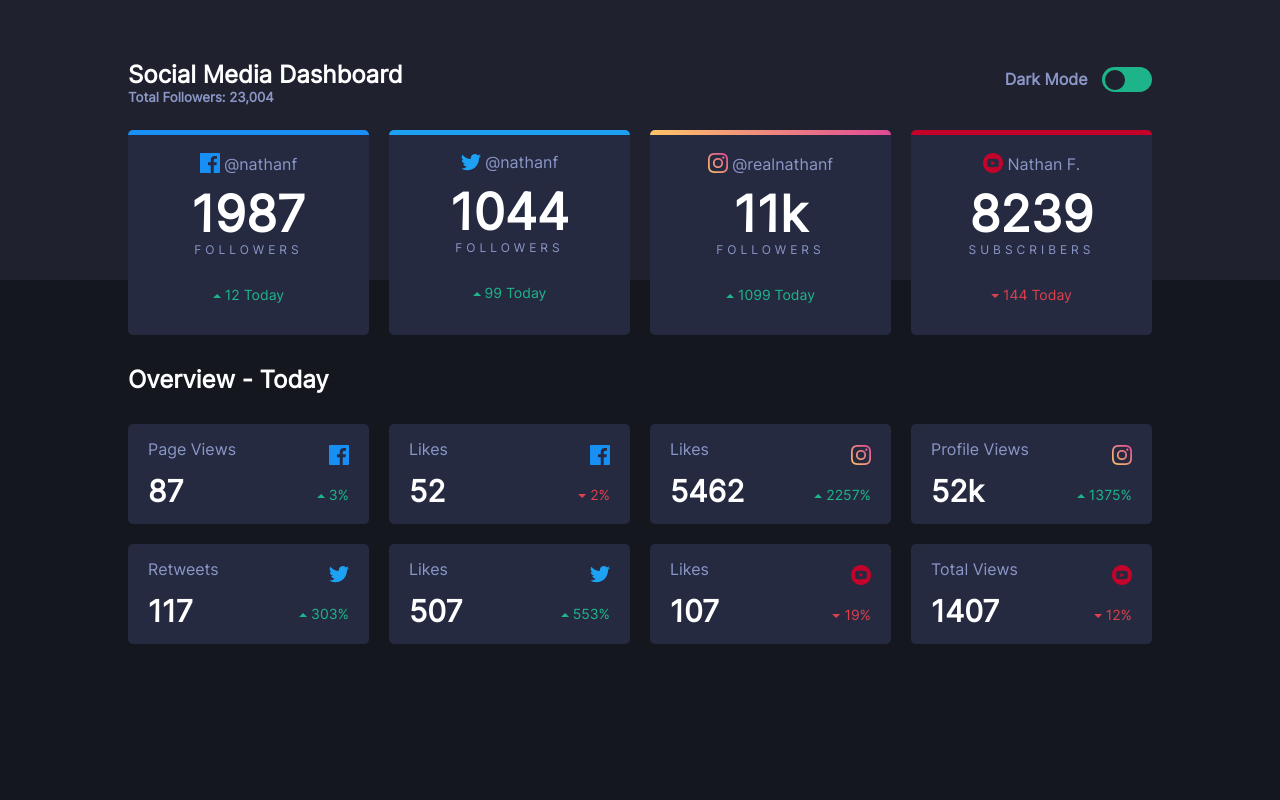Click the Profile Views label
The image size is (1280, 800).
coord(980,450)
